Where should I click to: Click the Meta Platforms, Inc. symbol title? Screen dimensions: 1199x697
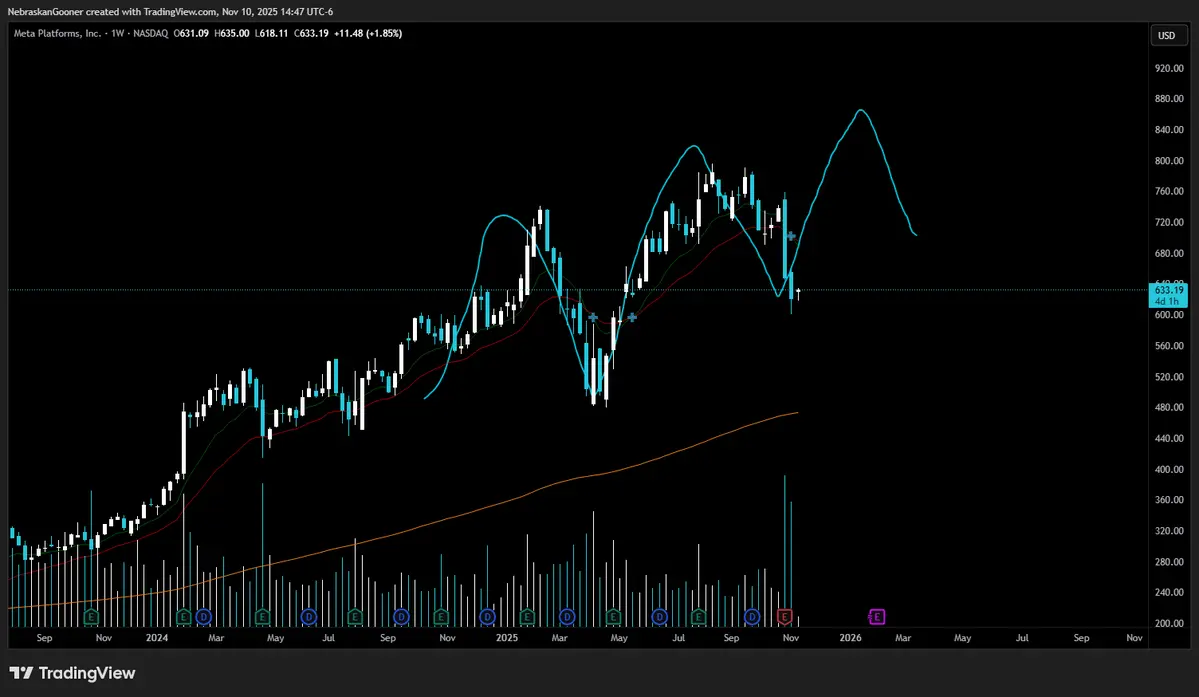click(x=57, y=34)
